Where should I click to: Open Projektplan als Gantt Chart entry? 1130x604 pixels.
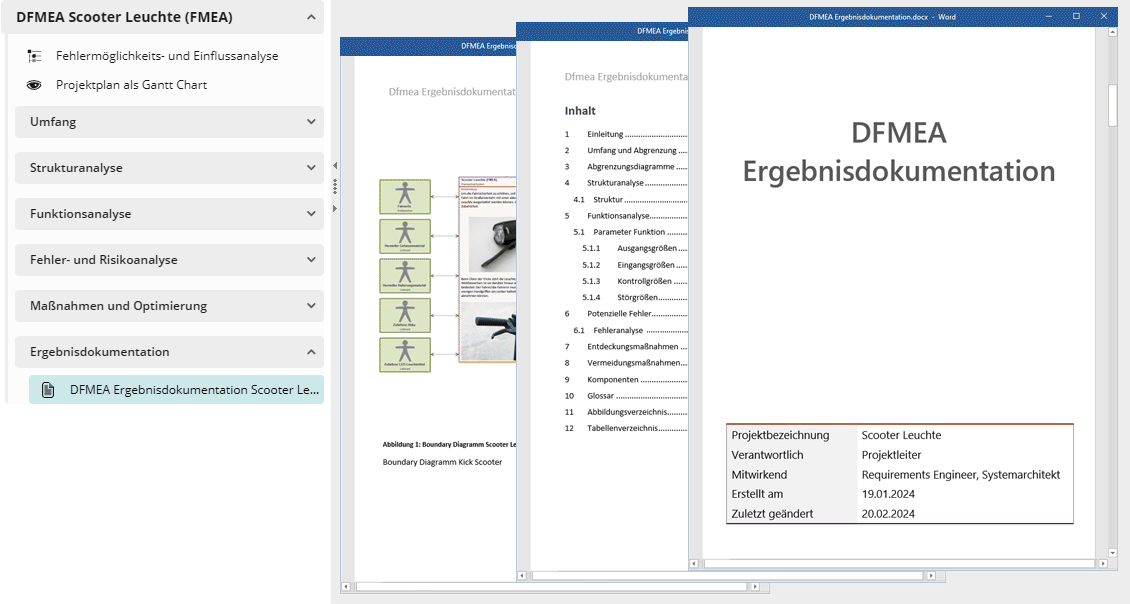131,85
